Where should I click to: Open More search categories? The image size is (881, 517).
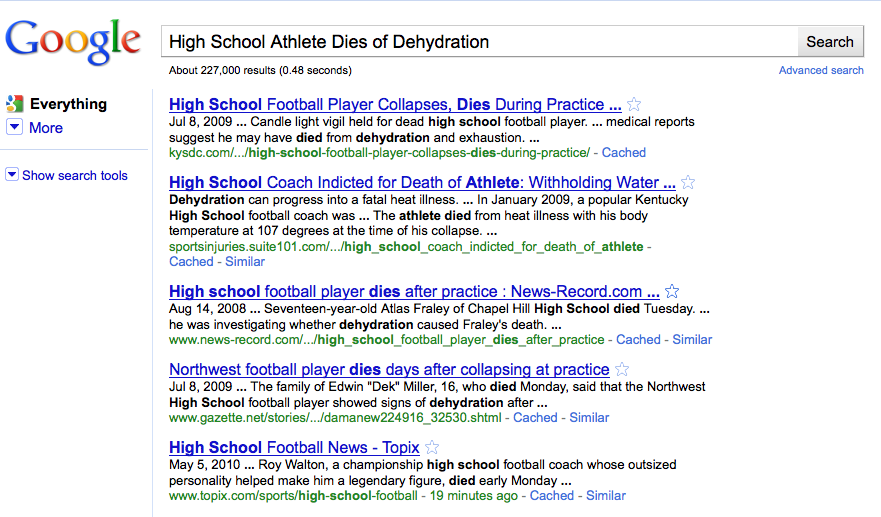click(x=46, y=128)
